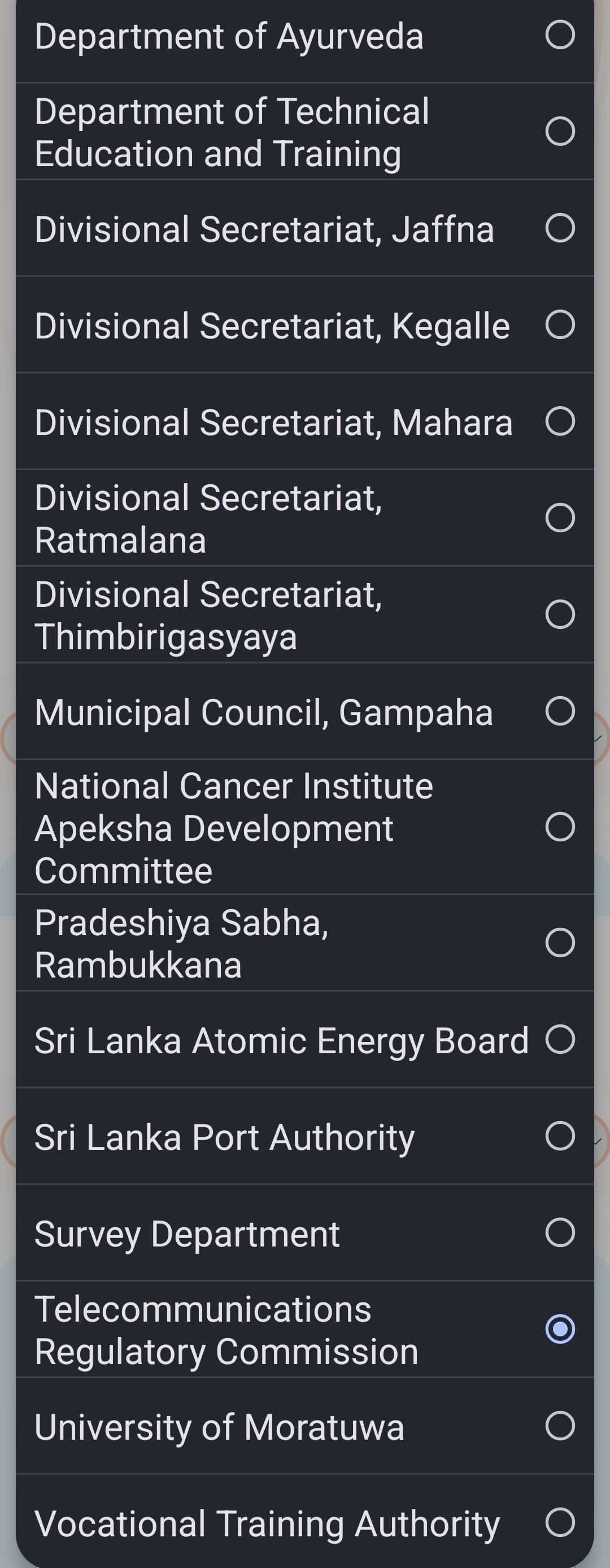The image size is (610, 1568).
Task: Select Sri Lanka Atomic Energy Board radio
Action: coord(560,1040)
